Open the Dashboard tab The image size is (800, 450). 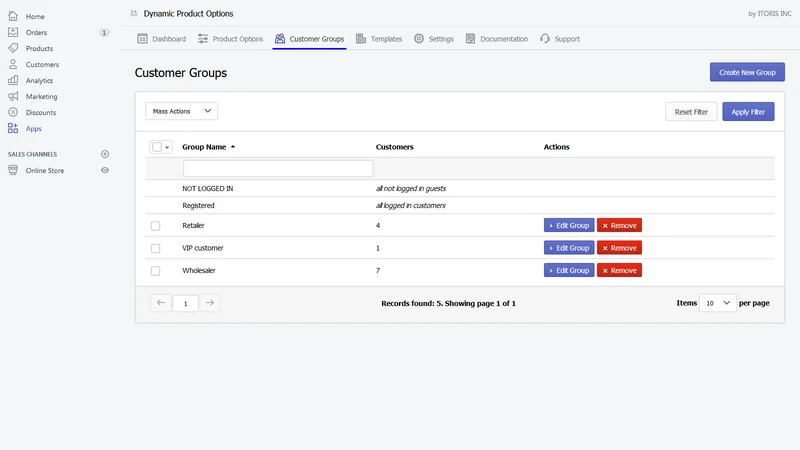[162, 39]
